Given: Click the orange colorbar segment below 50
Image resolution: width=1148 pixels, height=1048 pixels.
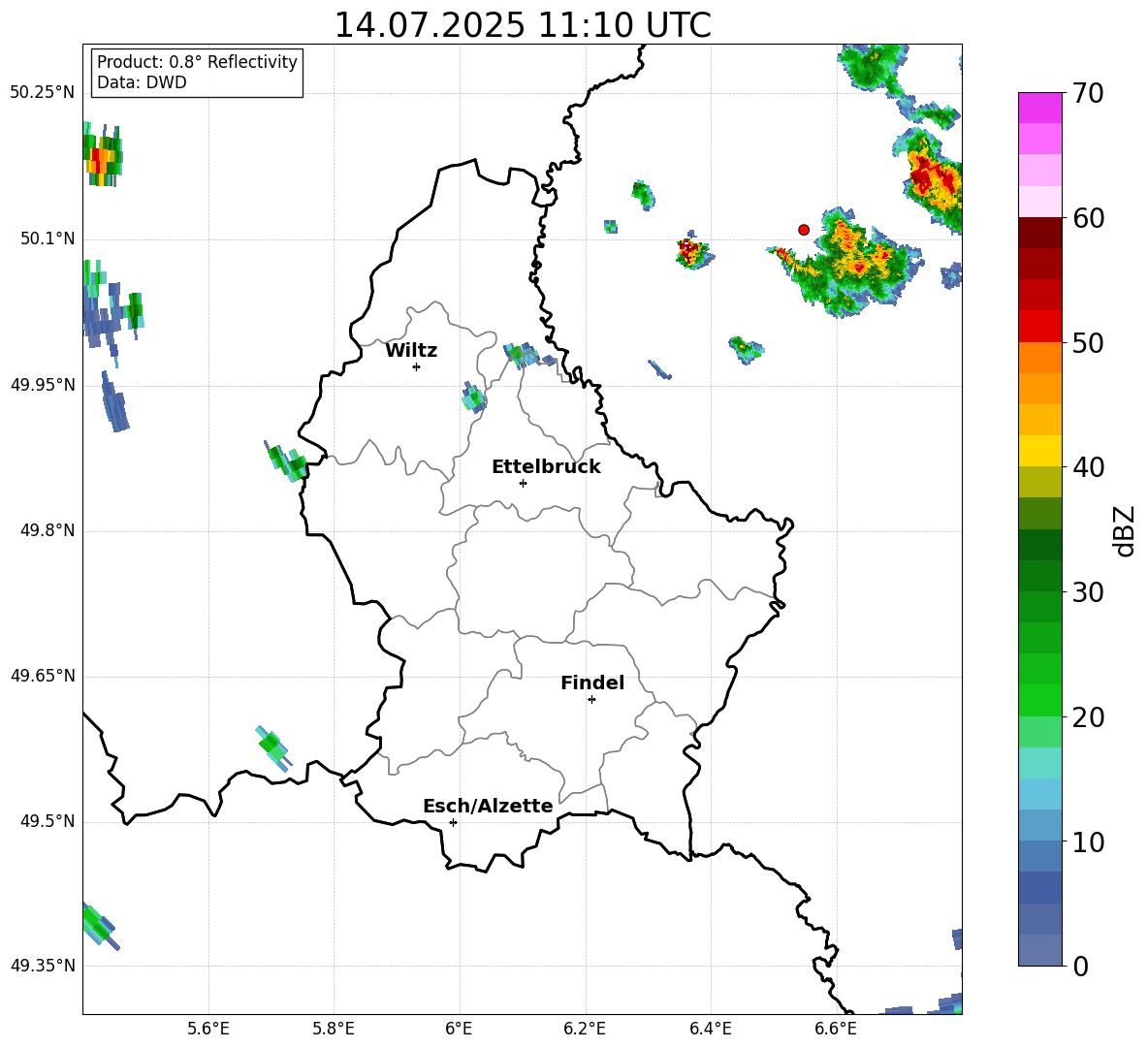Looking at the screenshot, I should (1039, 357).
